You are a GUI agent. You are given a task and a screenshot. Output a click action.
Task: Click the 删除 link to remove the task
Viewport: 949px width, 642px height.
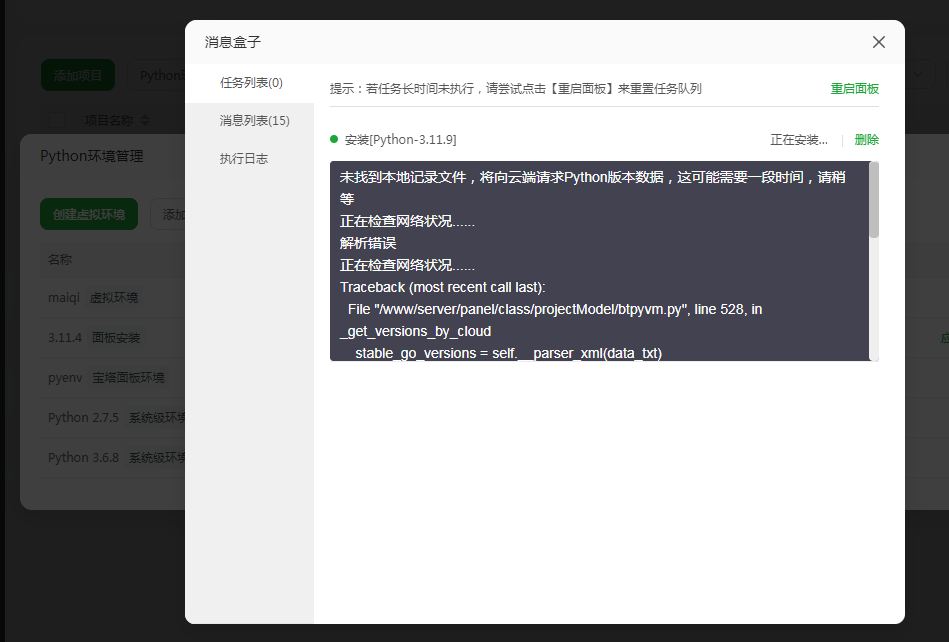coord(865,139)
